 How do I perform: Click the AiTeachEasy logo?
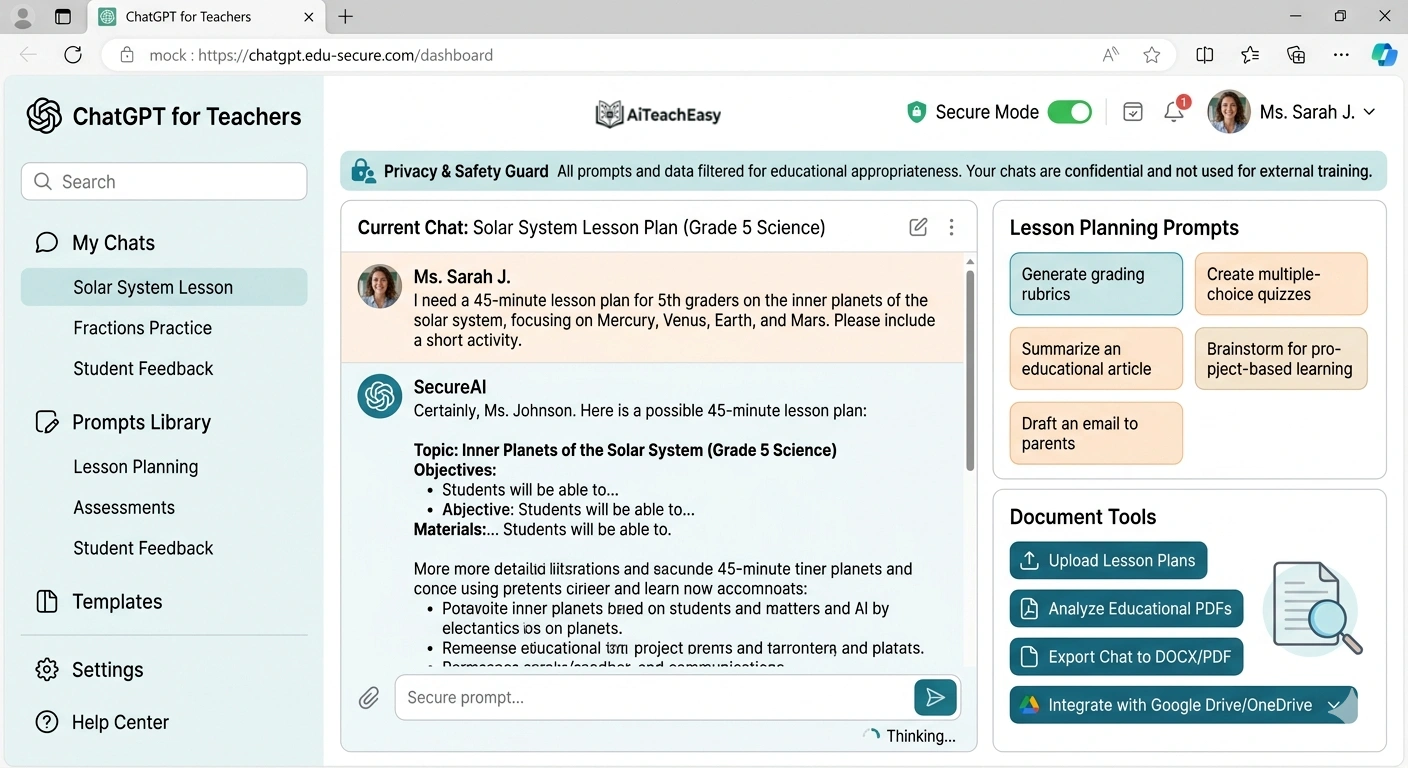[x=657, y=113]
